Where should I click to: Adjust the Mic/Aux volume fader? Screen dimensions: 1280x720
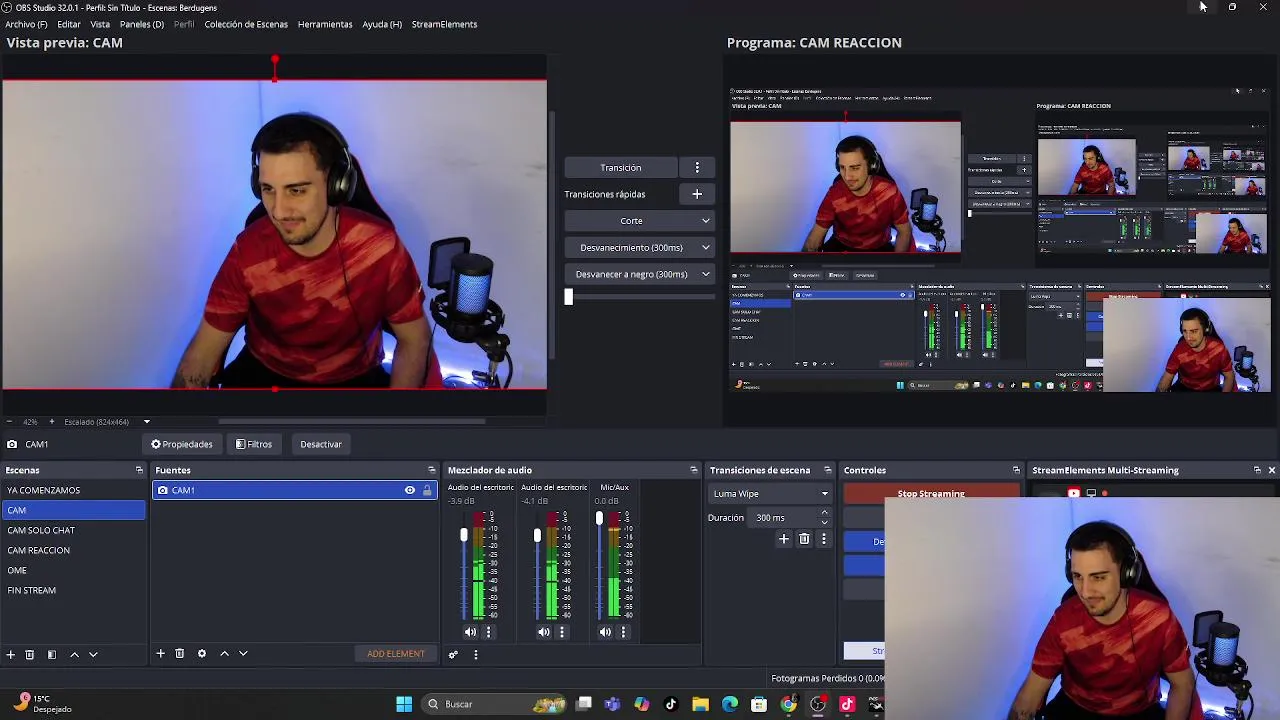click(x=599, y=518)
